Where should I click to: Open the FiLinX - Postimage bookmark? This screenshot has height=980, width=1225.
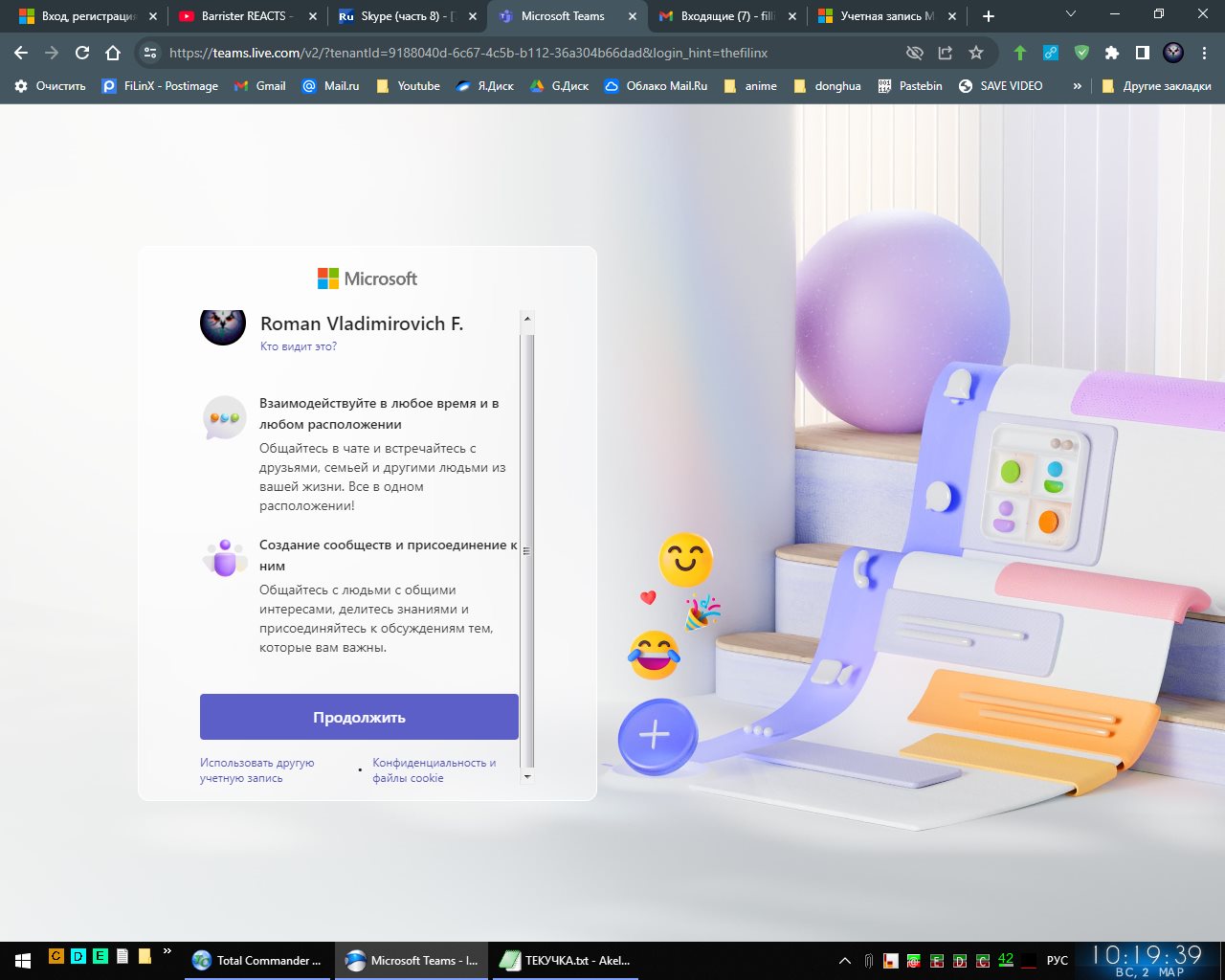point(160,86)
